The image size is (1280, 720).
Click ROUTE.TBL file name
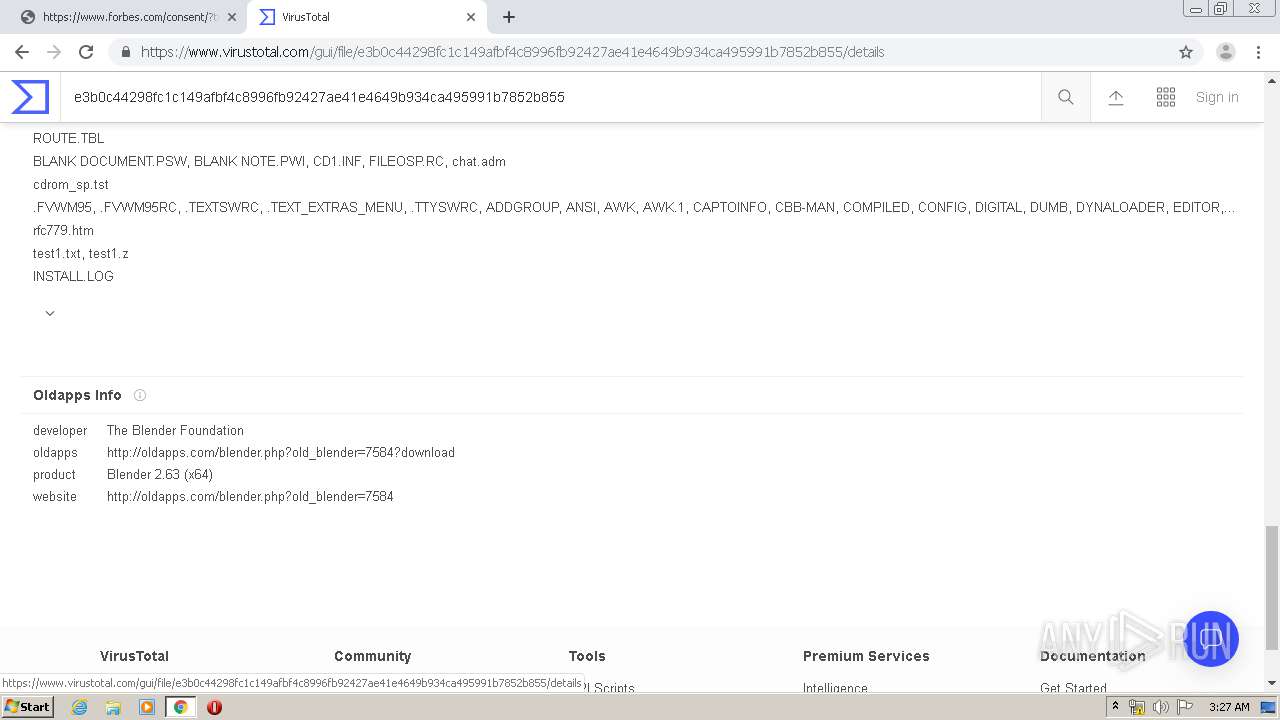click(x=68, y=138)
